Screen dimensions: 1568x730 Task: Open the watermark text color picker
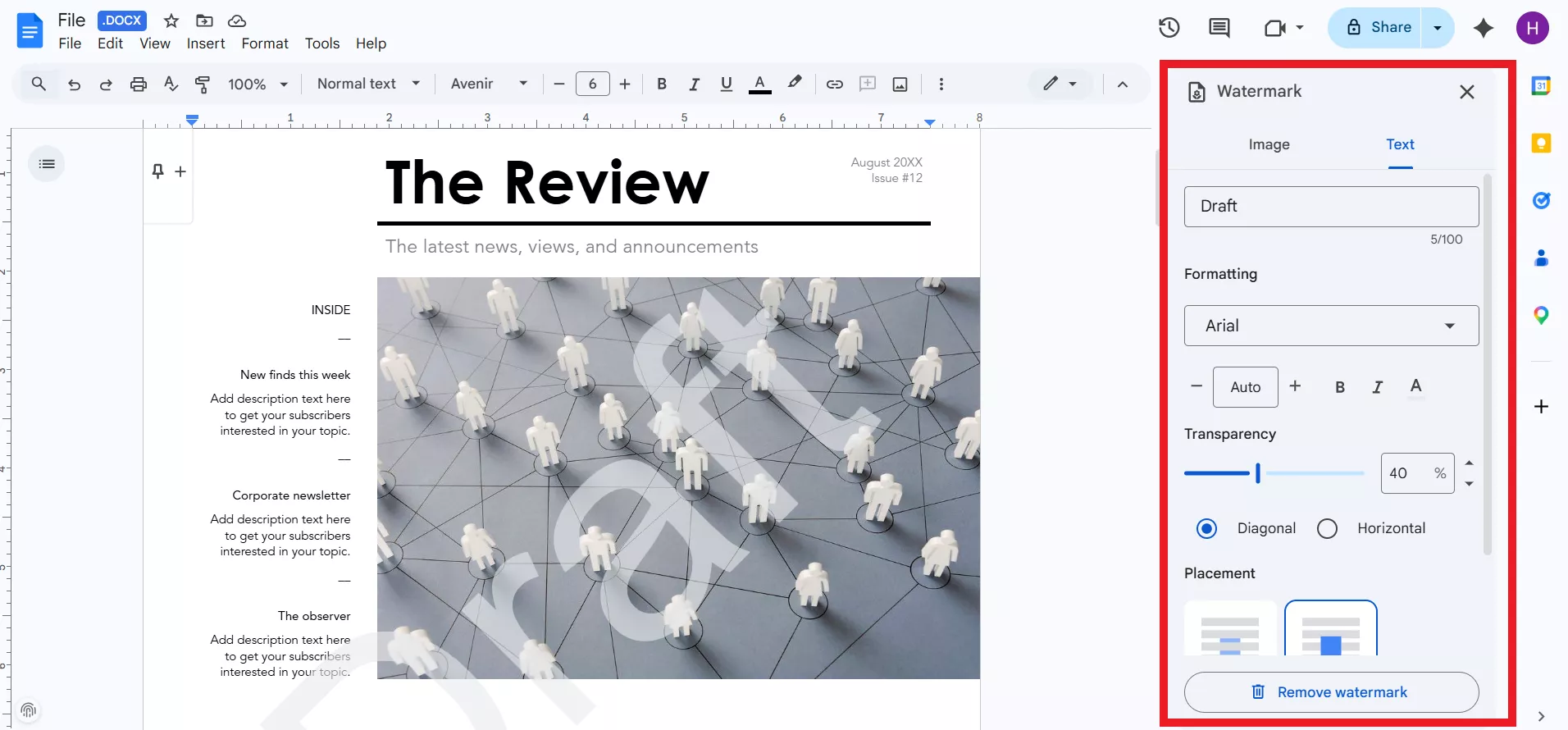(1415, 386)
